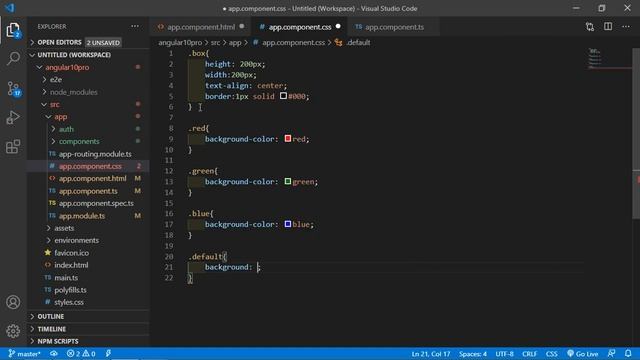Click the green color swatch on line 13
This screenshot has width=640, height=360.
point(288,181)
